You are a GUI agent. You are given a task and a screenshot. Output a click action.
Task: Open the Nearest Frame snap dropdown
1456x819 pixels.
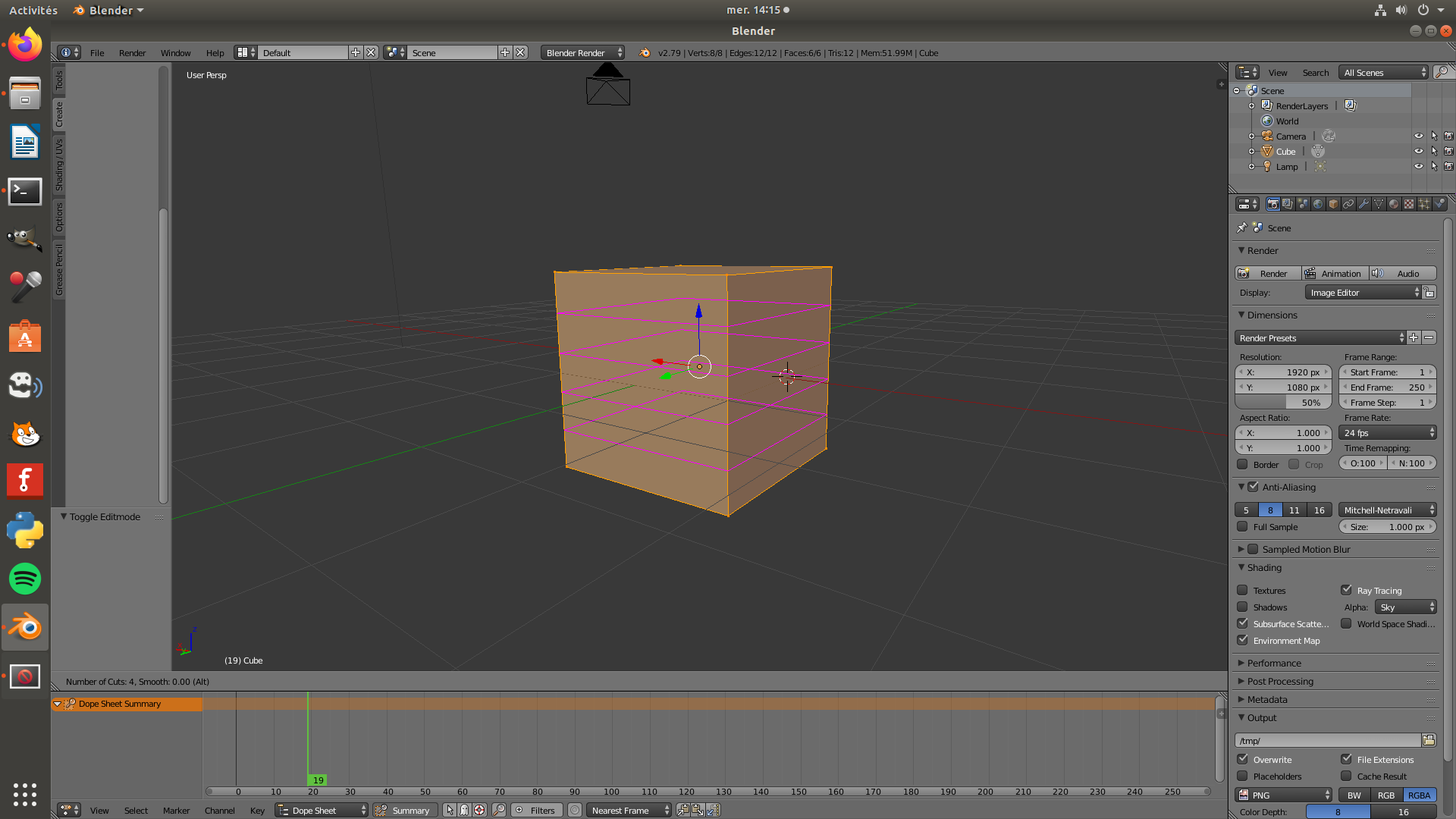[x=629, y=810]
